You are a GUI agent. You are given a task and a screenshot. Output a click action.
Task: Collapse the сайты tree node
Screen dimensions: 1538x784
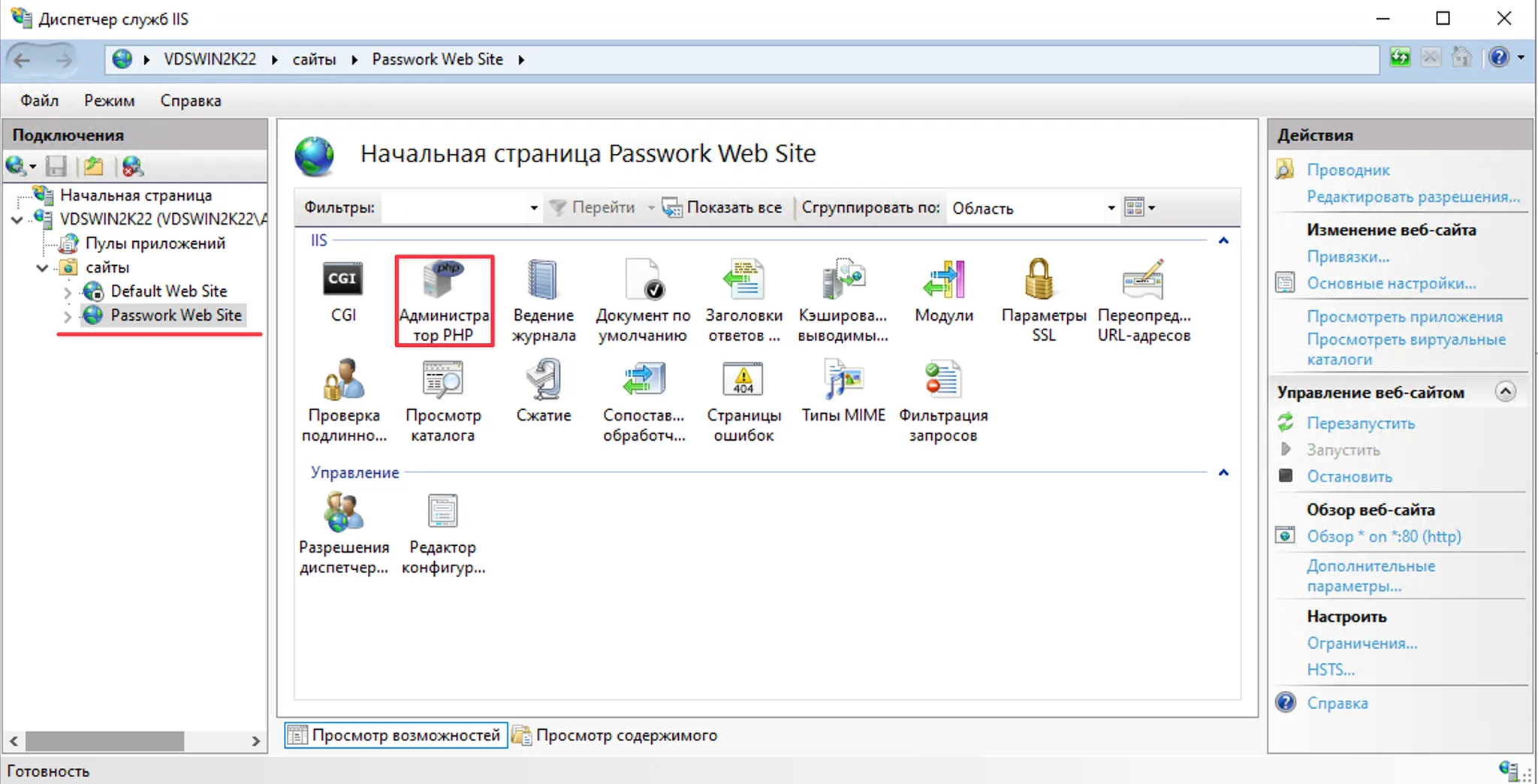pos(42,267)
